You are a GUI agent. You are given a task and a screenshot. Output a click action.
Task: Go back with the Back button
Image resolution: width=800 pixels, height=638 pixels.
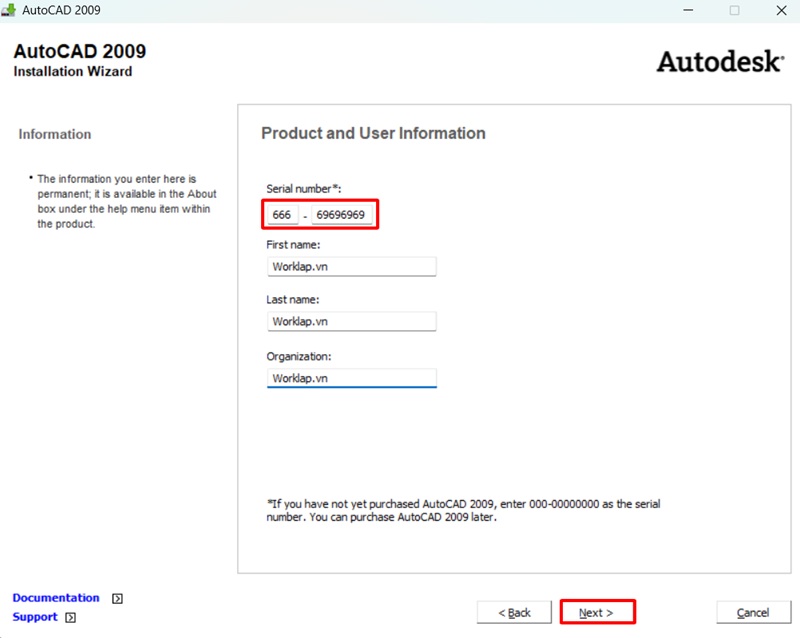(x=514, y=612)
